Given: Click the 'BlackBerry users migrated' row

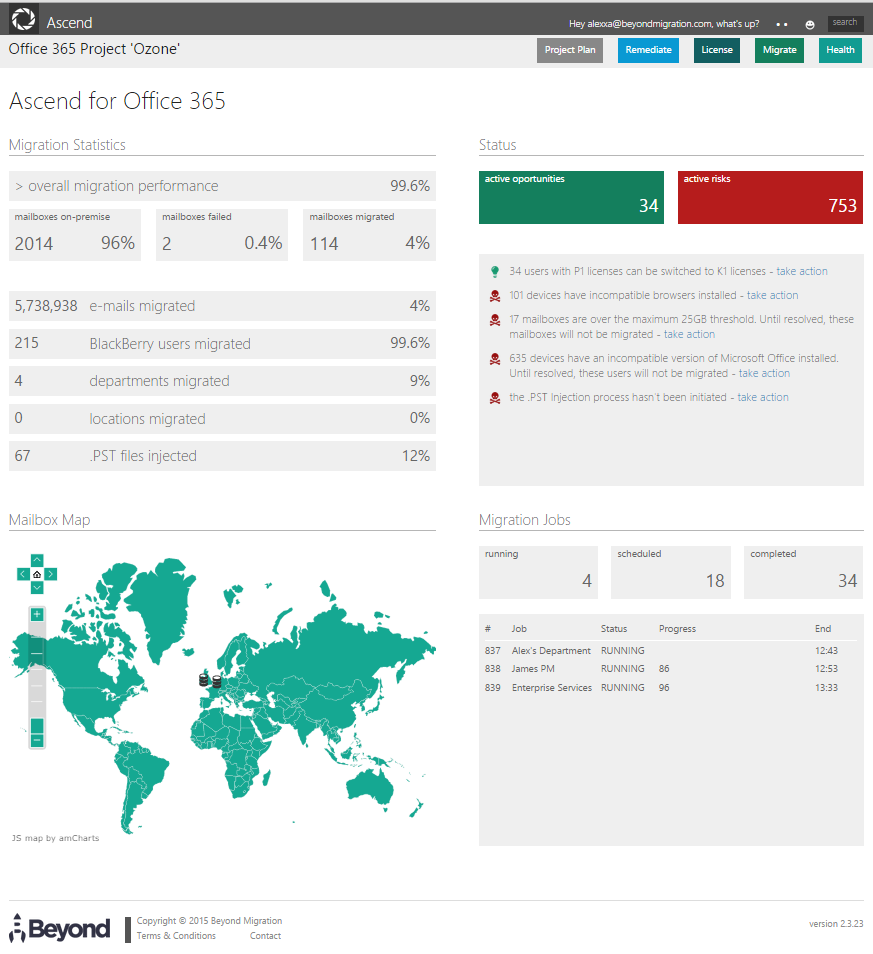Looking at the screenshot, I should [222, 343].
